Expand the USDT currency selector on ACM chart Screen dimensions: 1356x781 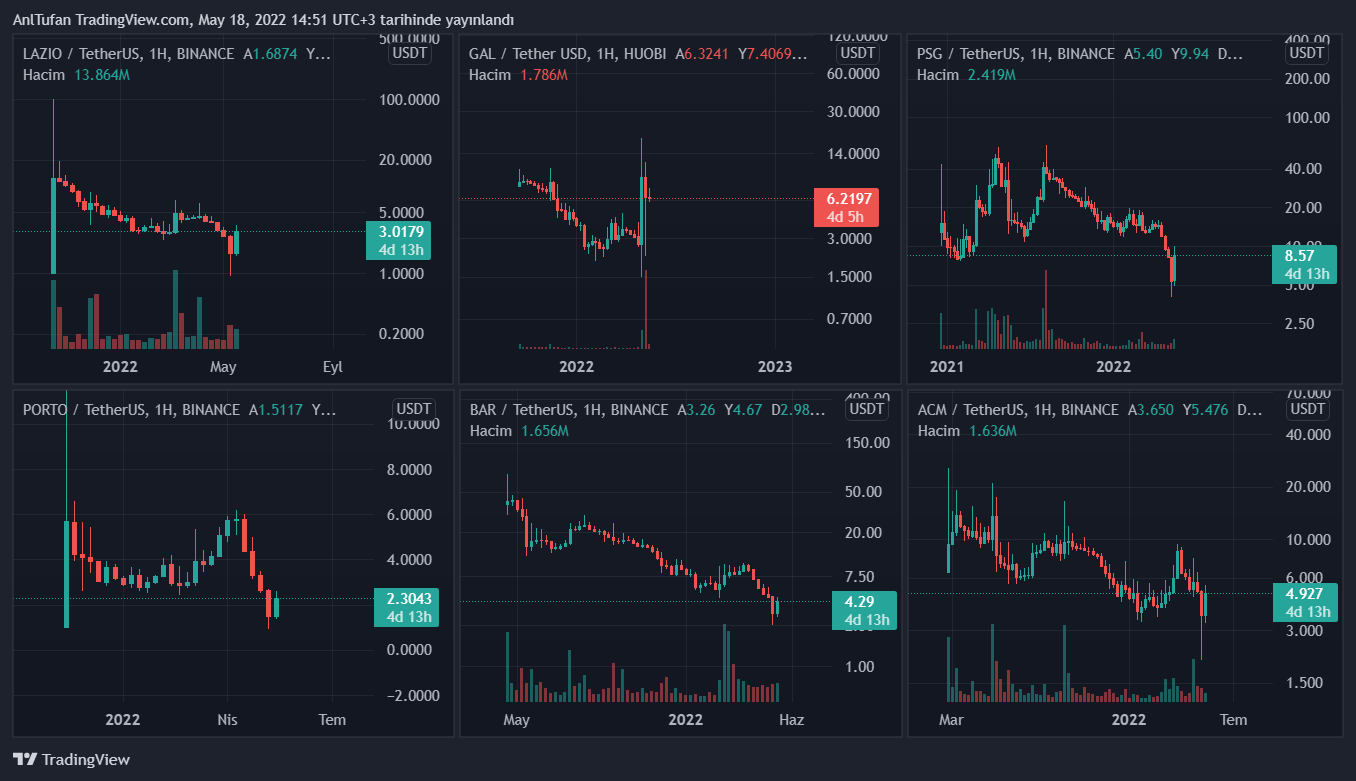(x=1308, y=409)
